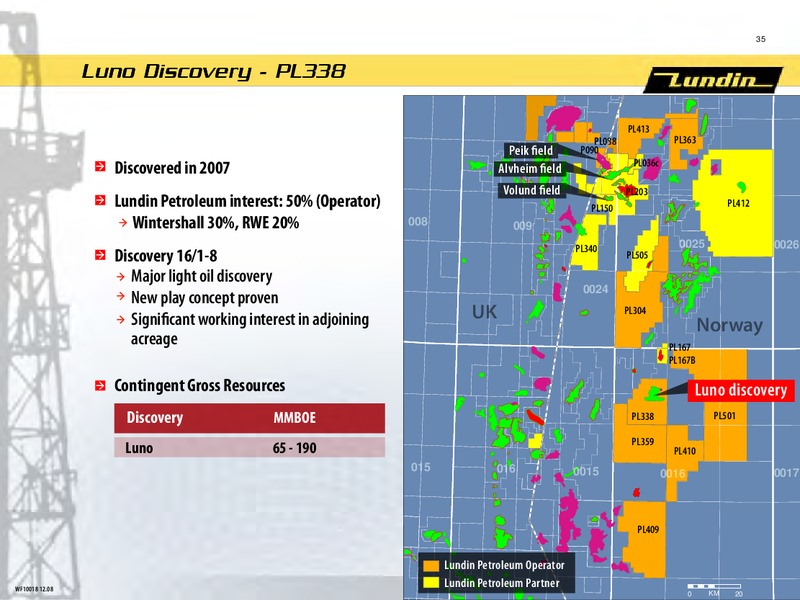Image resolution: width=800 pixels, height=600 pixels.
Task: Click the PL505 licence label on map
Action: pos(637,255)
